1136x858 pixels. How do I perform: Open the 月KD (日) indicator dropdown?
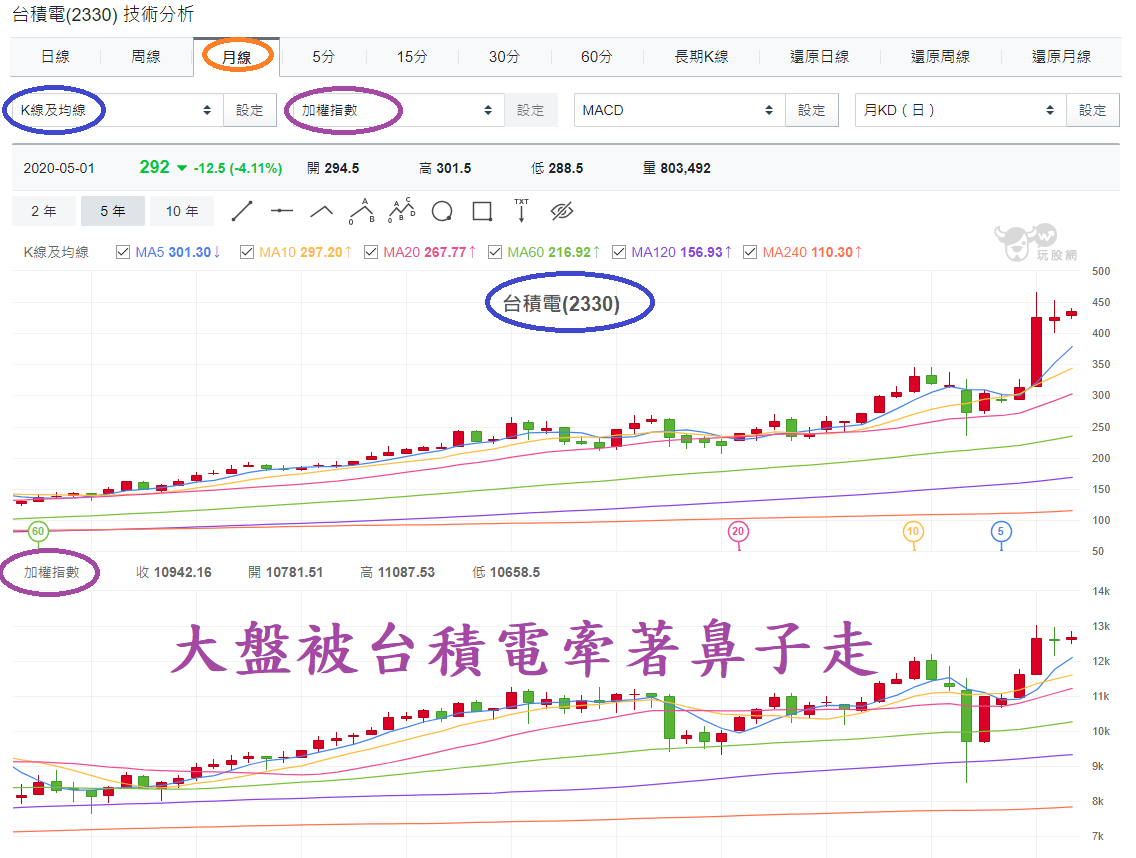[x=961, y=110]
